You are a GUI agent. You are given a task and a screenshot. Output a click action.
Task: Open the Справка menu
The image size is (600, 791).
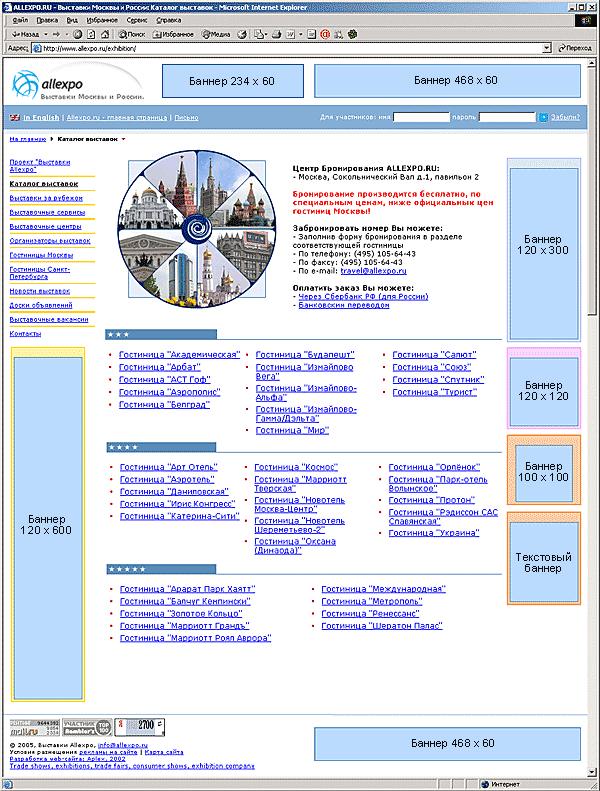[169, 20]
